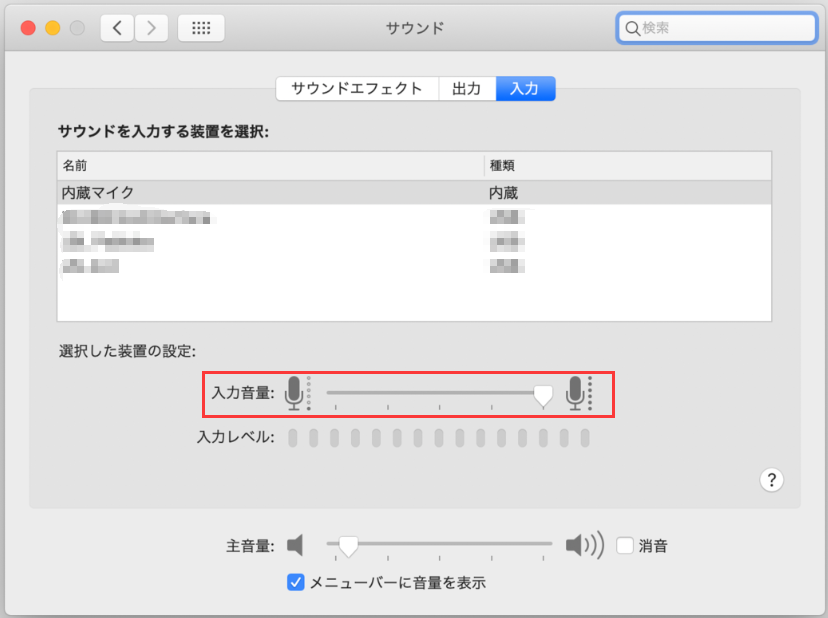
Task: Click the 入力音量 slider thumb
Action: click(543, 396)
